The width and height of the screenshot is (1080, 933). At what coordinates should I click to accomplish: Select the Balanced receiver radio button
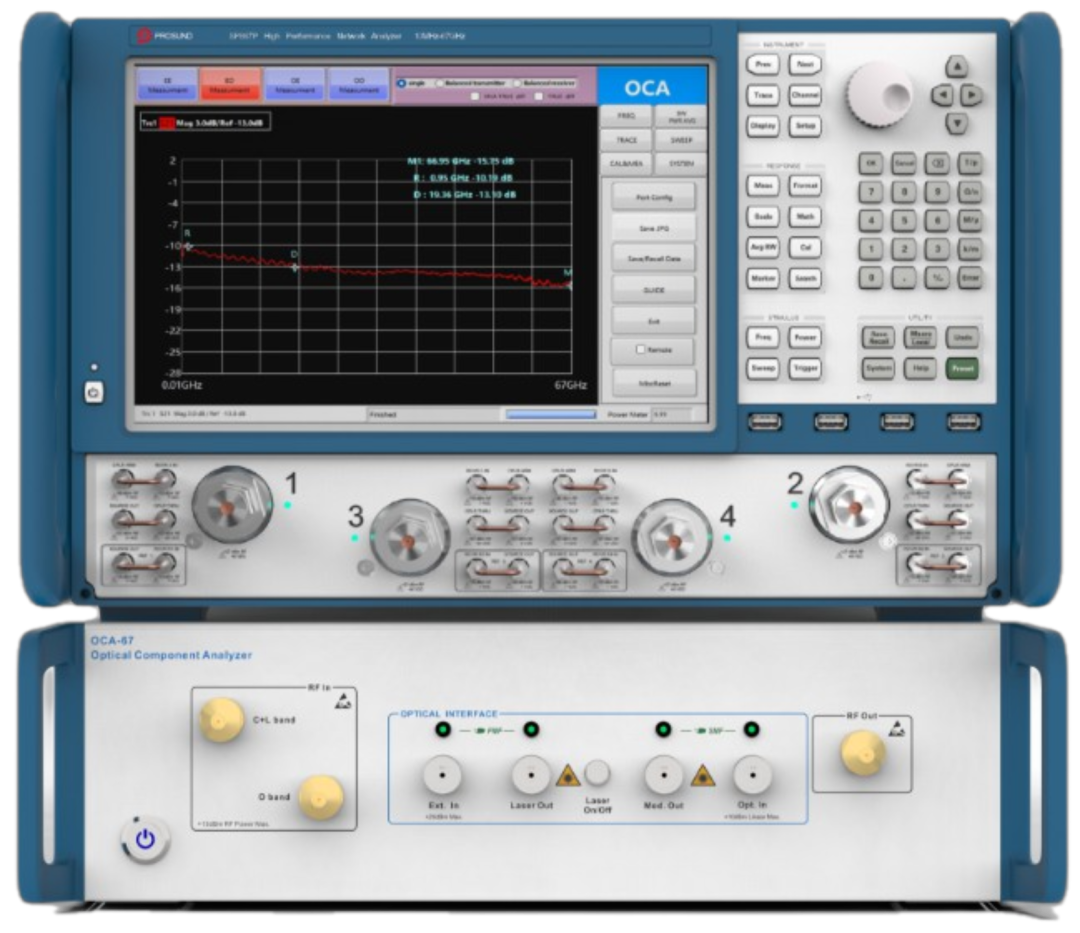(518, 83)
